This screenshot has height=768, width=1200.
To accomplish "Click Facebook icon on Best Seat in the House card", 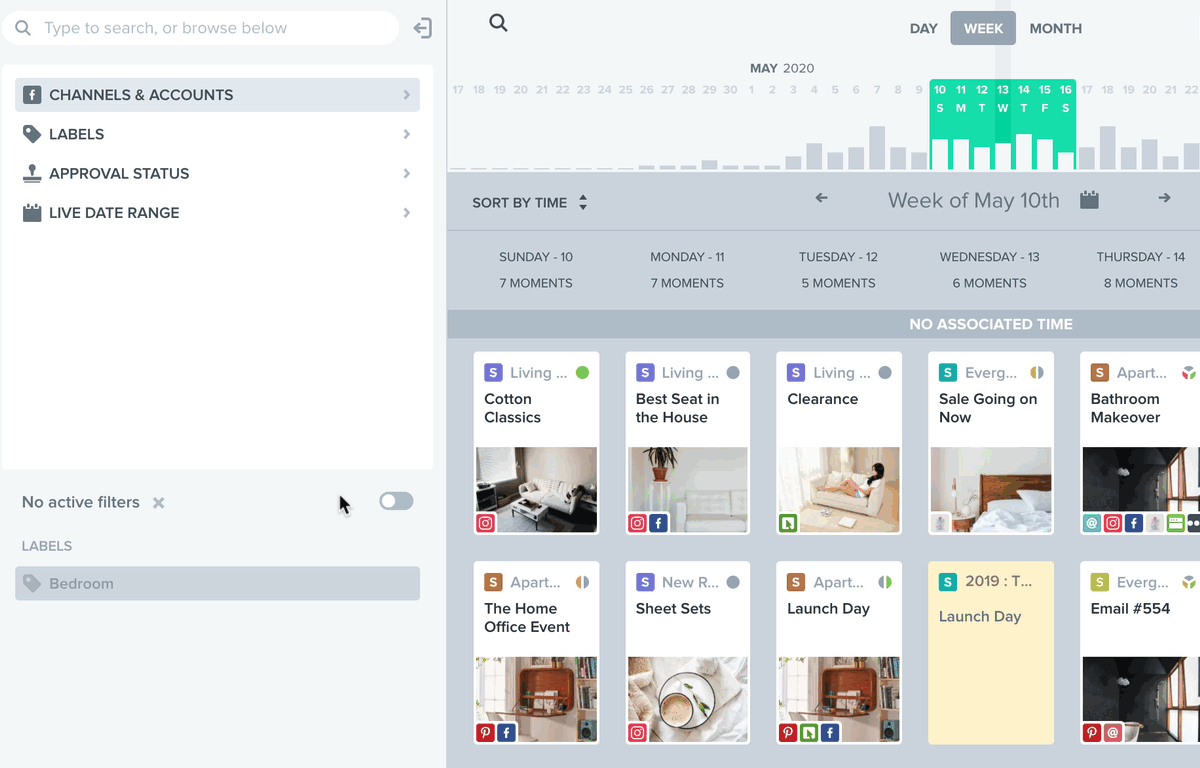I will pos(658,523).
